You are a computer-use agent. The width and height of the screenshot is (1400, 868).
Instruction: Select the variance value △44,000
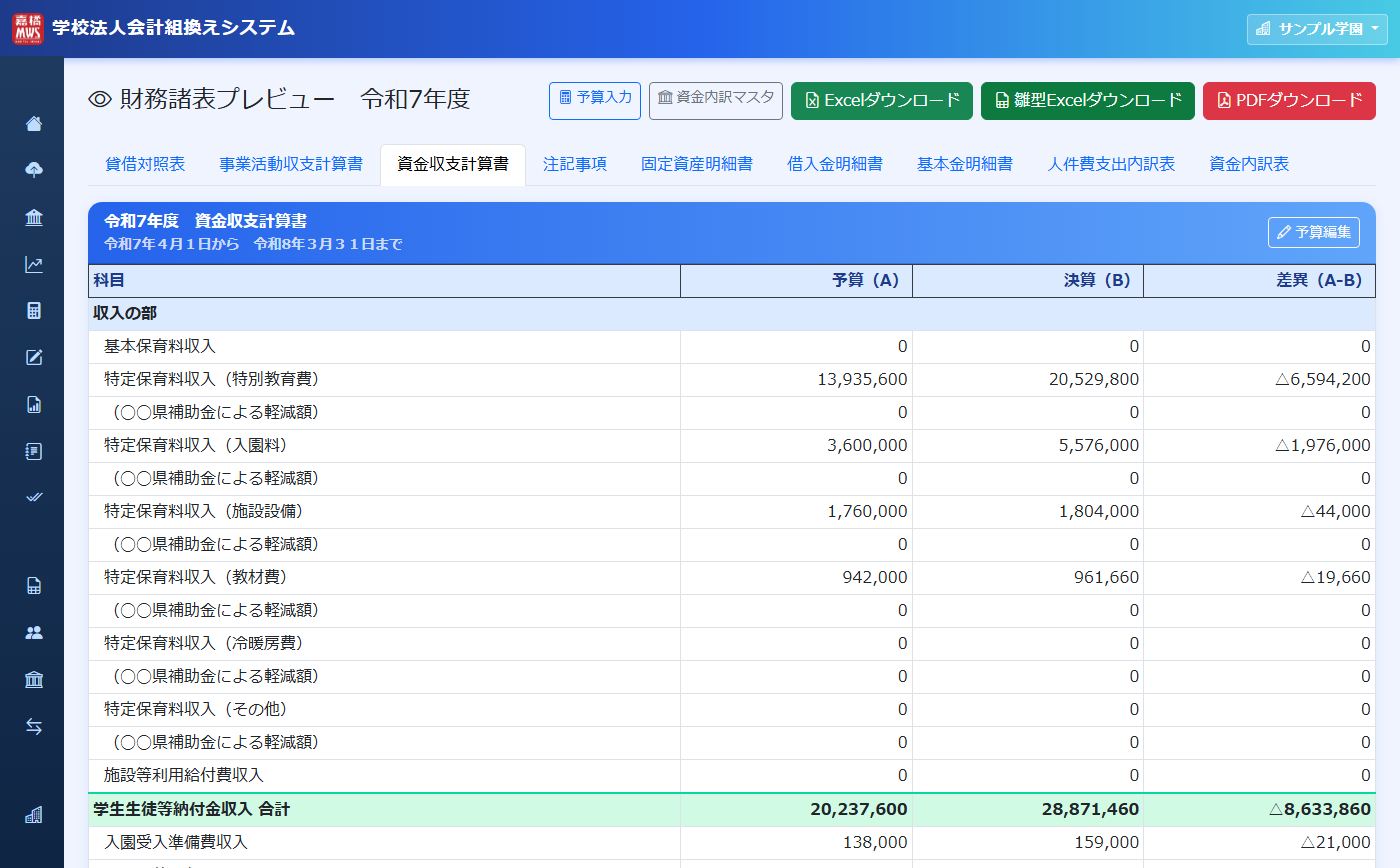(x=1335, y=512)
